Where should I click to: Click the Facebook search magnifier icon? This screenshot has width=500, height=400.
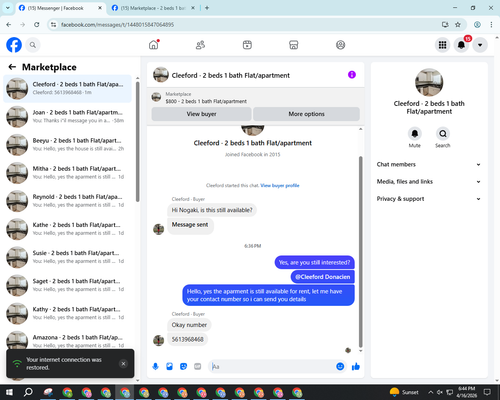click(33, 45)
